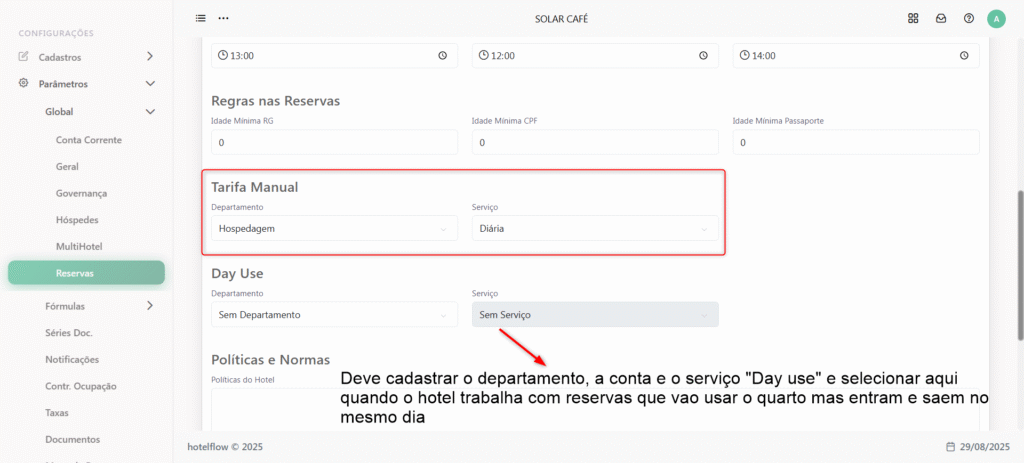Open Tarifa Manual Serviço dropdown Diária
Screen dimensions: 1024x463
(x=595, y=229)
